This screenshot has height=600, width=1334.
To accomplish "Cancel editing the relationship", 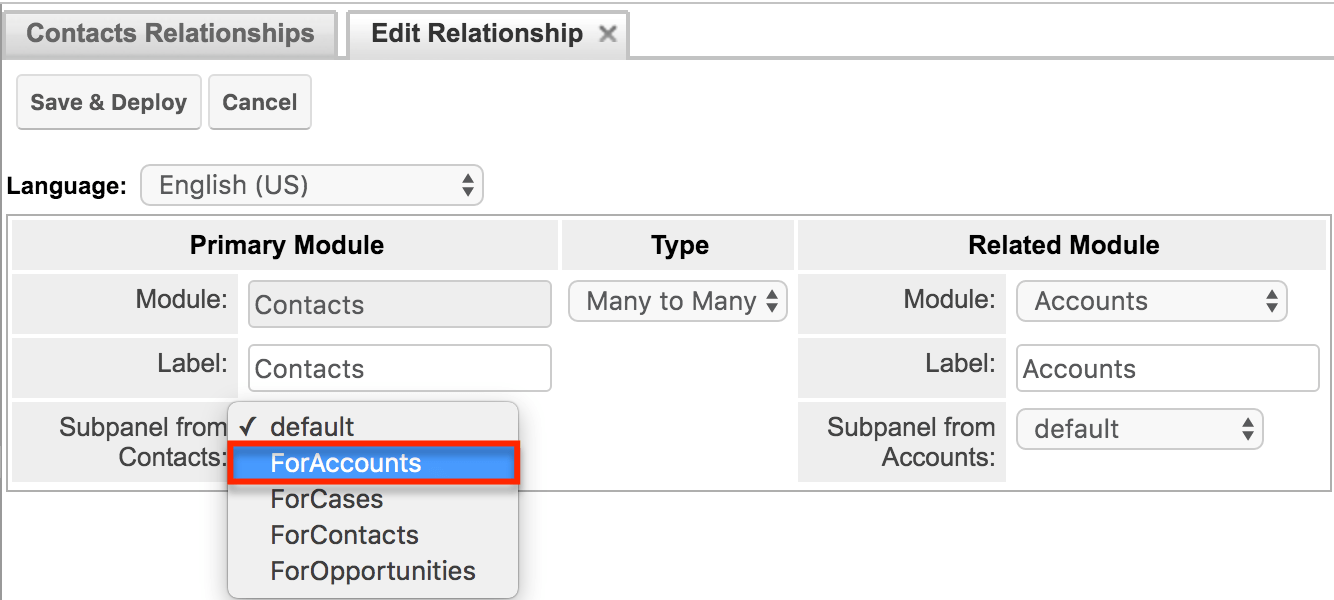I will pyautogui.click(x=260, y=101).
